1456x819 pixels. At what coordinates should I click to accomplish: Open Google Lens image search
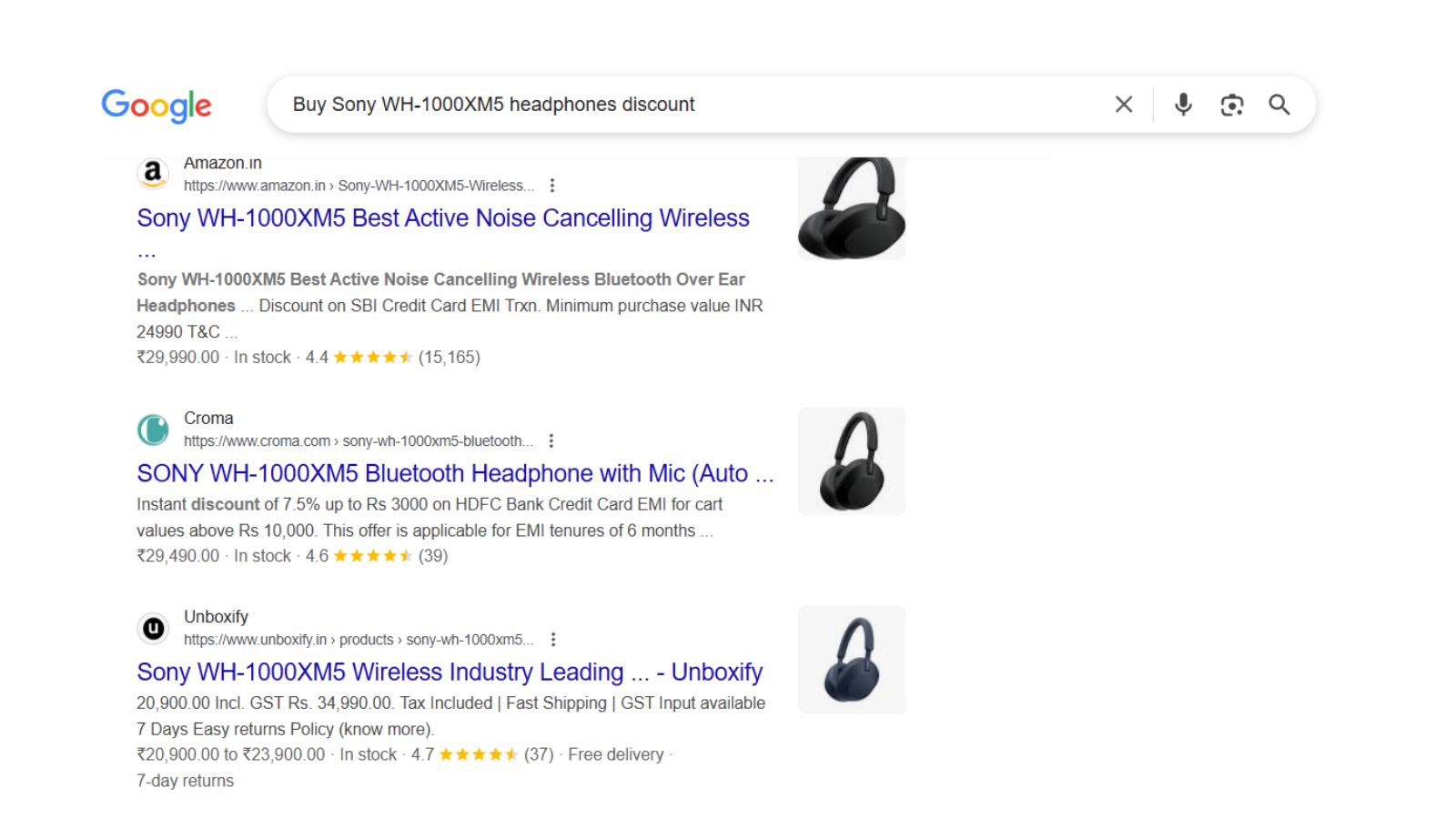point(1231,105)
